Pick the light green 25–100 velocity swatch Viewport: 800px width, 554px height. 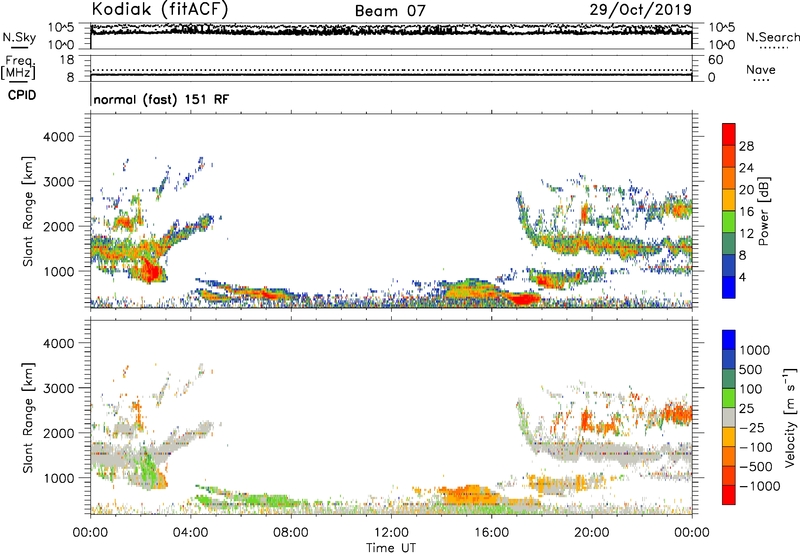pos(729,398)
